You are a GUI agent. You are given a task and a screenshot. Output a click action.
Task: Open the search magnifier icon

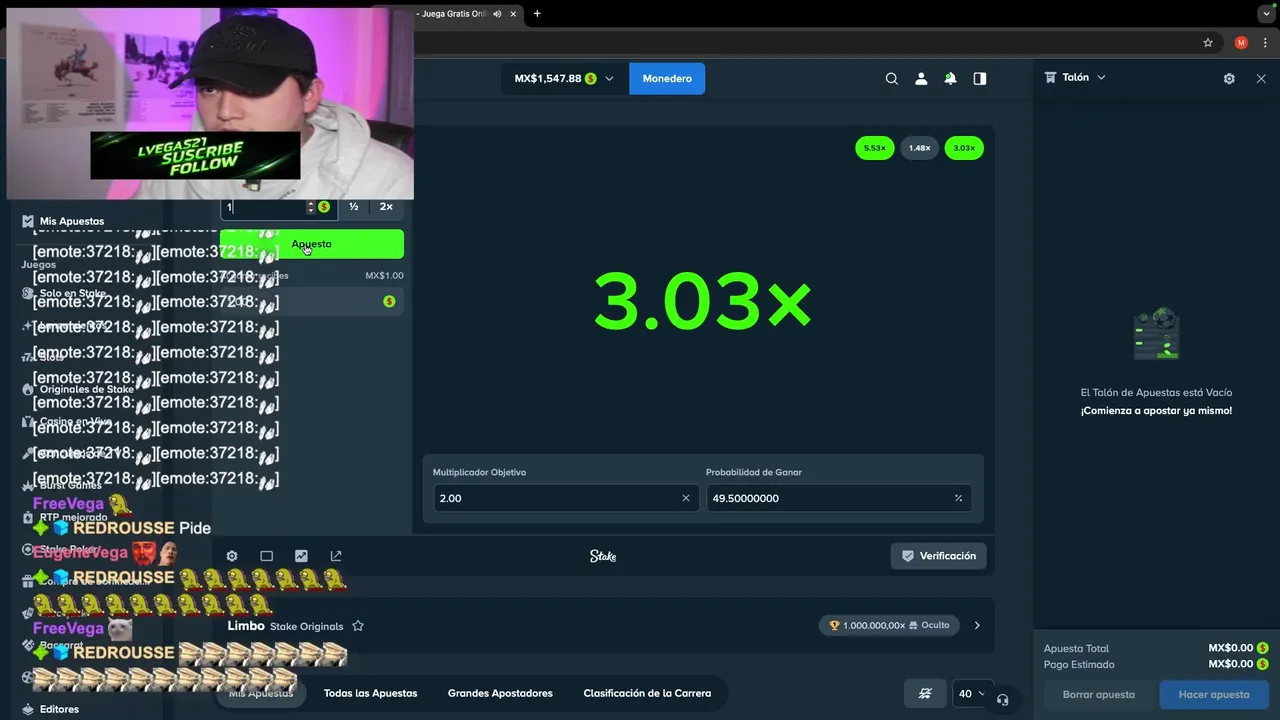[x=892, y=78]
